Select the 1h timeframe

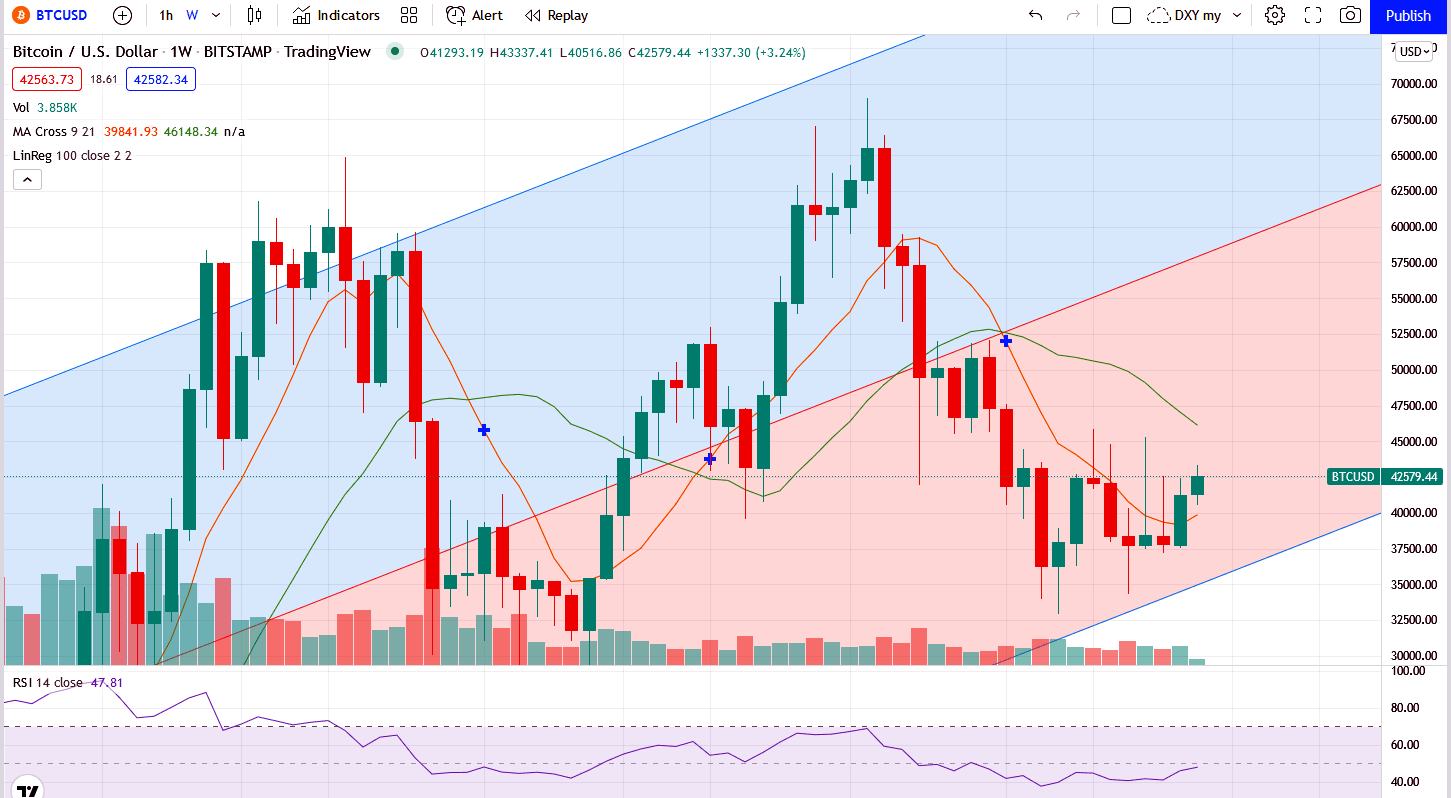point(166,15)
